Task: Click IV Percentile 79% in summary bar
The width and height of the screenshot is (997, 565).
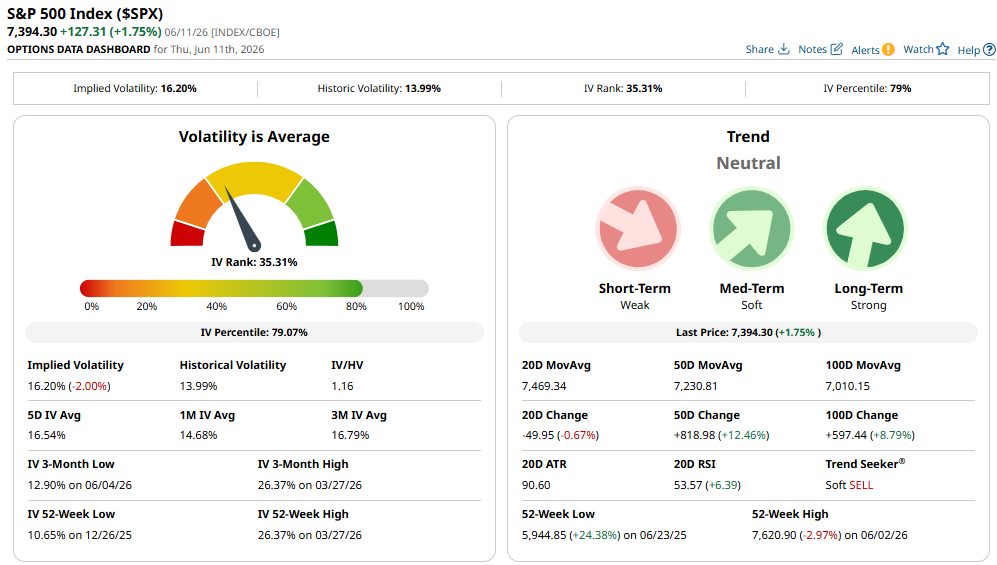Action: tap(867, 88)
